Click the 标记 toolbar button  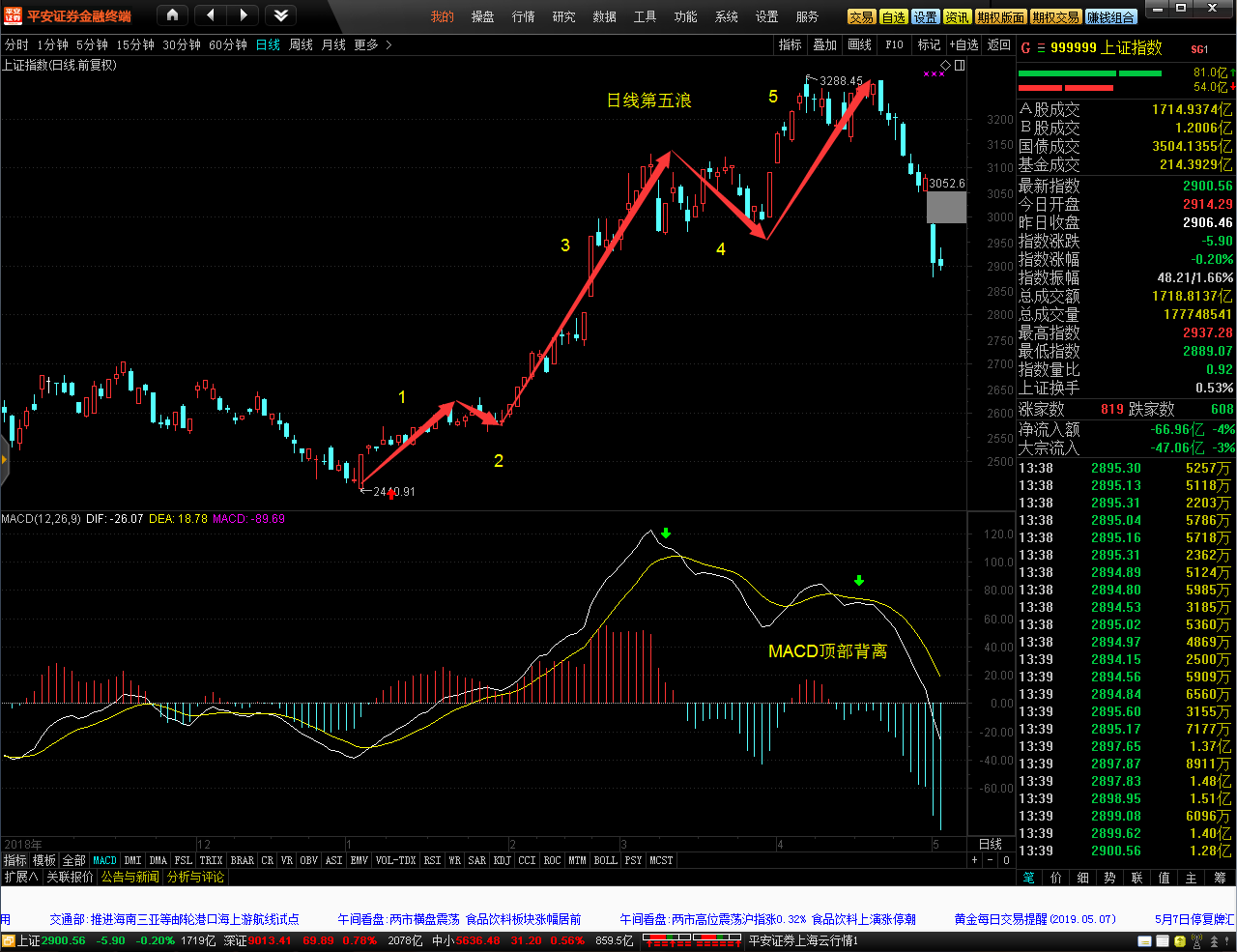[x=929, y=45]
